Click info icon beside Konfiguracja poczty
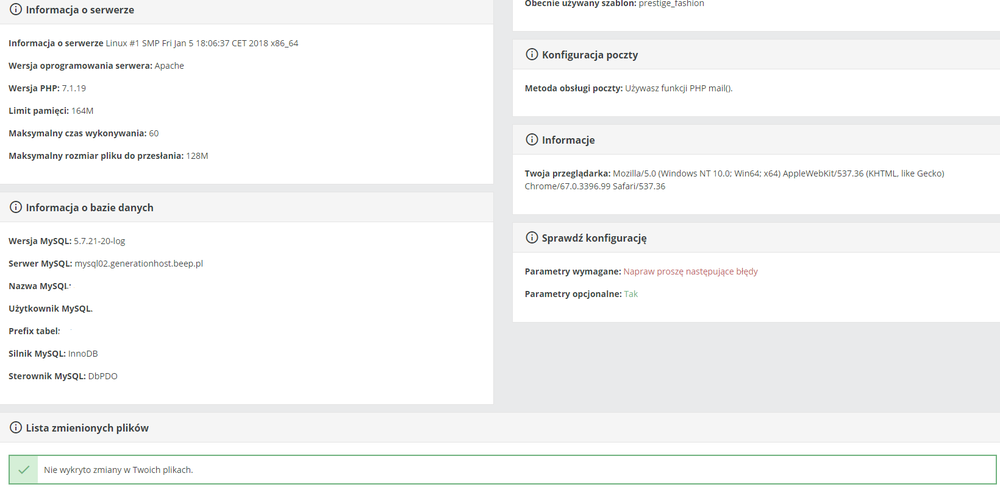Viewport: 1000px width, 504px height. click(531, 54)
